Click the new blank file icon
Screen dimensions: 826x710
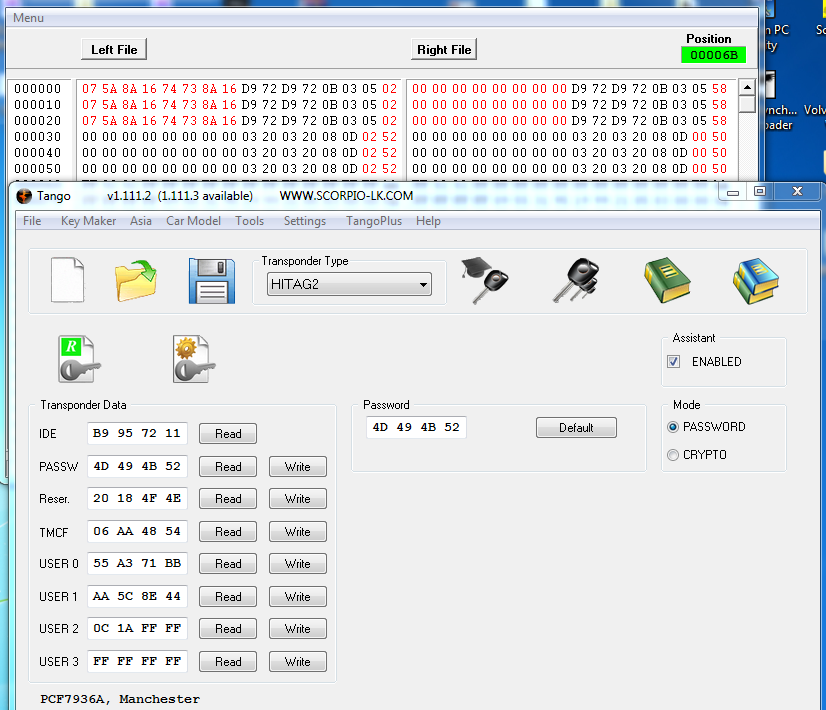(x=67, y=280)
